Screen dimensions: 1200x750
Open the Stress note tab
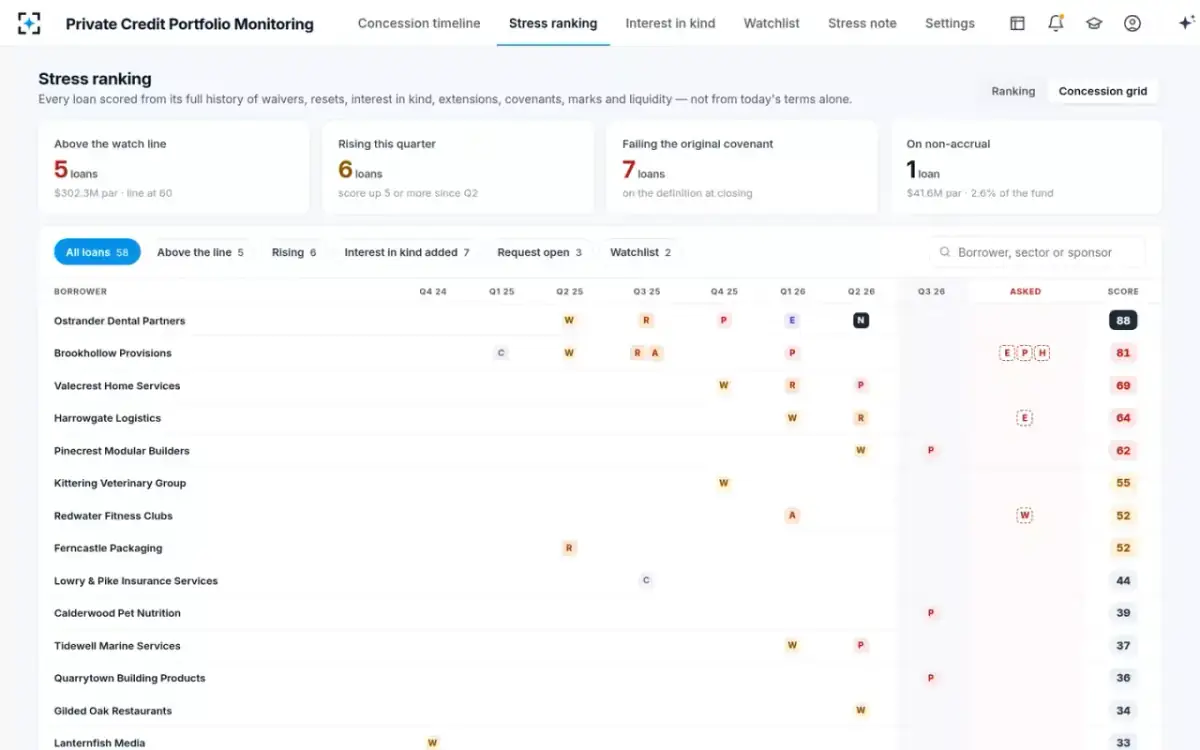[x=862, y=23]
